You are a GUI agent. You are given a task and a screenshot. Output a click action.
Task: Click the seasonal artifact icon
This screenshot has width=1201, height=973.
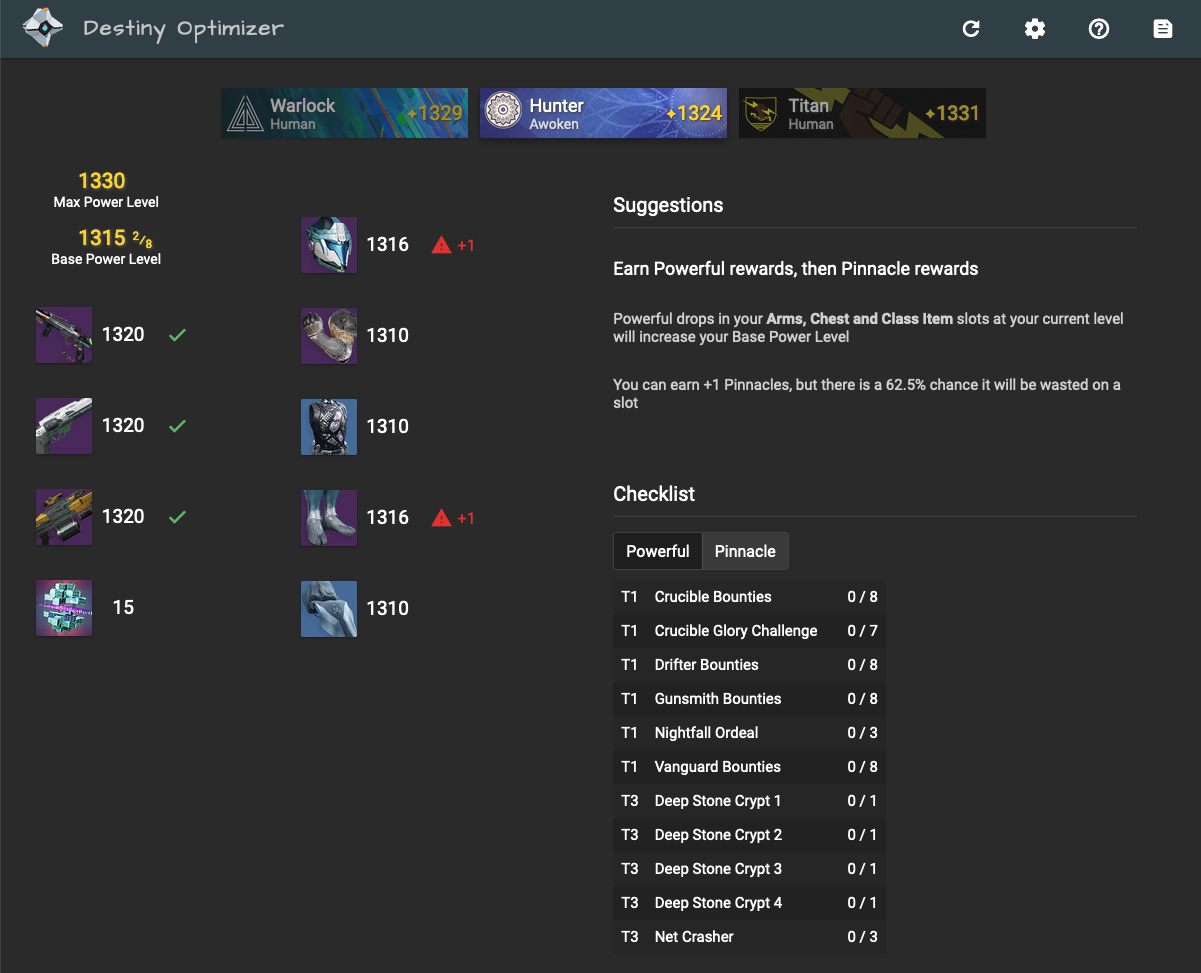64,608
